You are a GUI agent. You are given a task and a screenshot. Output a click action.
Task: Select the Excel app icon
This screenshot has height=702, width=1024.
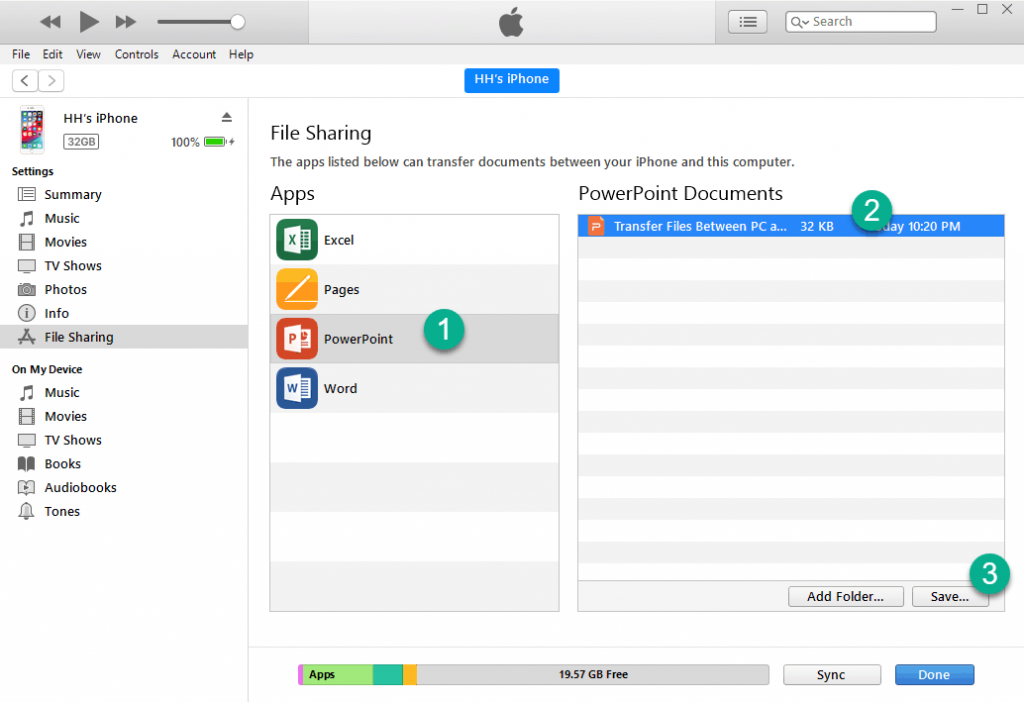(x=296, y=239)
